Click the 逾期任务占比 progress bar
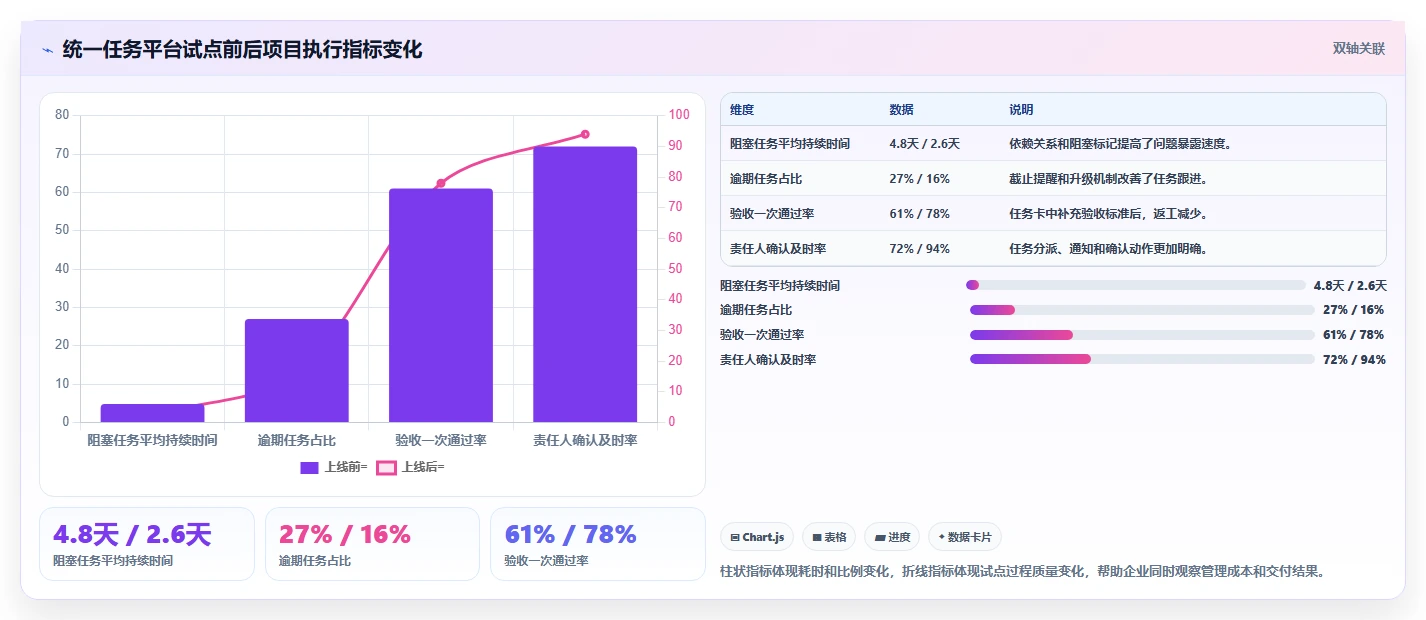This screenshot has width=1426, height=620. coord(1142,310)
